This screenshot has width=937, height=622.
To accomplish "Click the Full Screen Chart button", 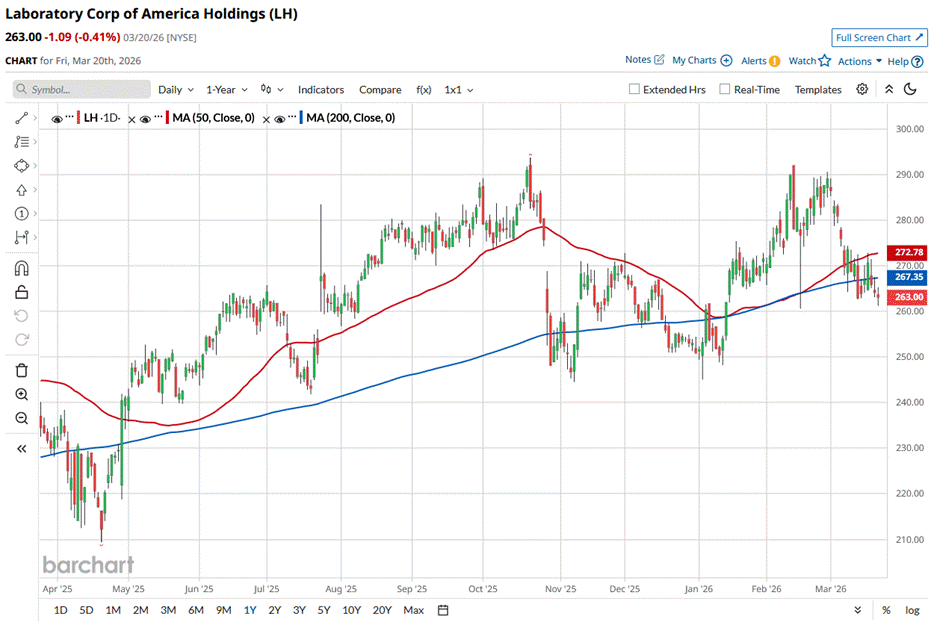I will coord(877,38).
